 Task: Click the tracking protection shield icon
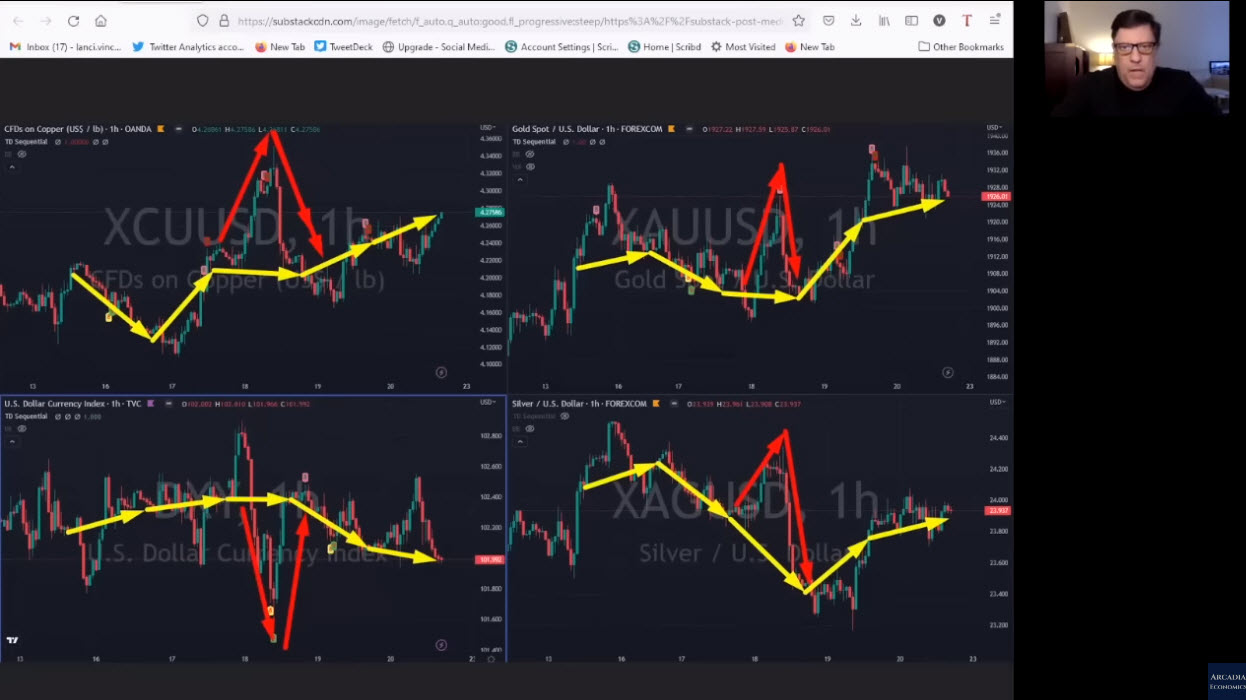(x=201, y=19)
